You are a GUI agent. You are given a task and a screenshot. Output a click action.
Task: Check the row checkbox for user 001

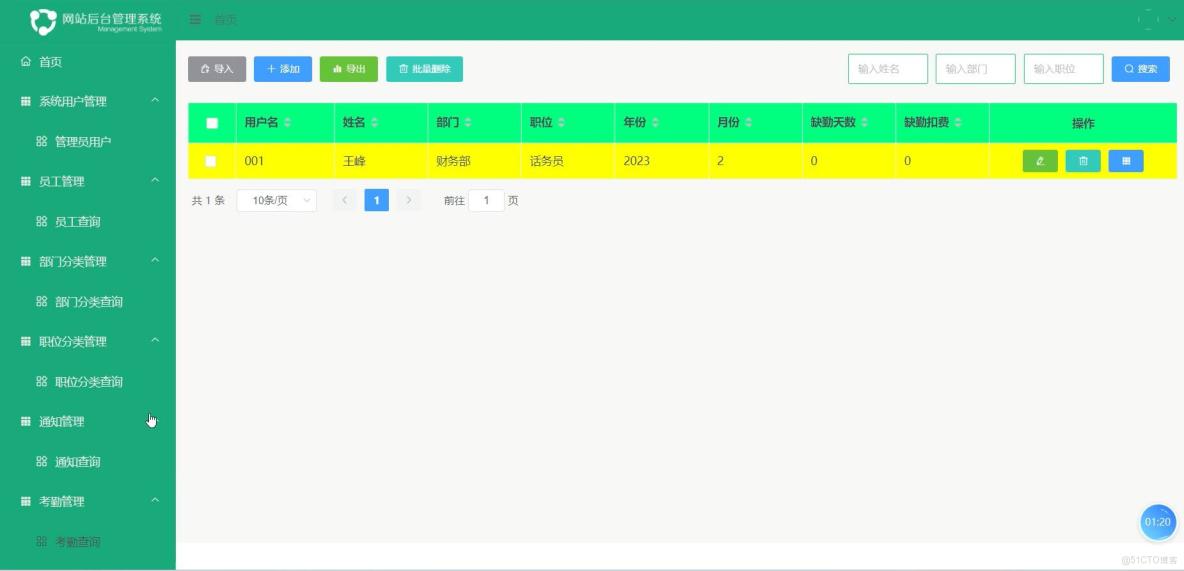(211, 161)
